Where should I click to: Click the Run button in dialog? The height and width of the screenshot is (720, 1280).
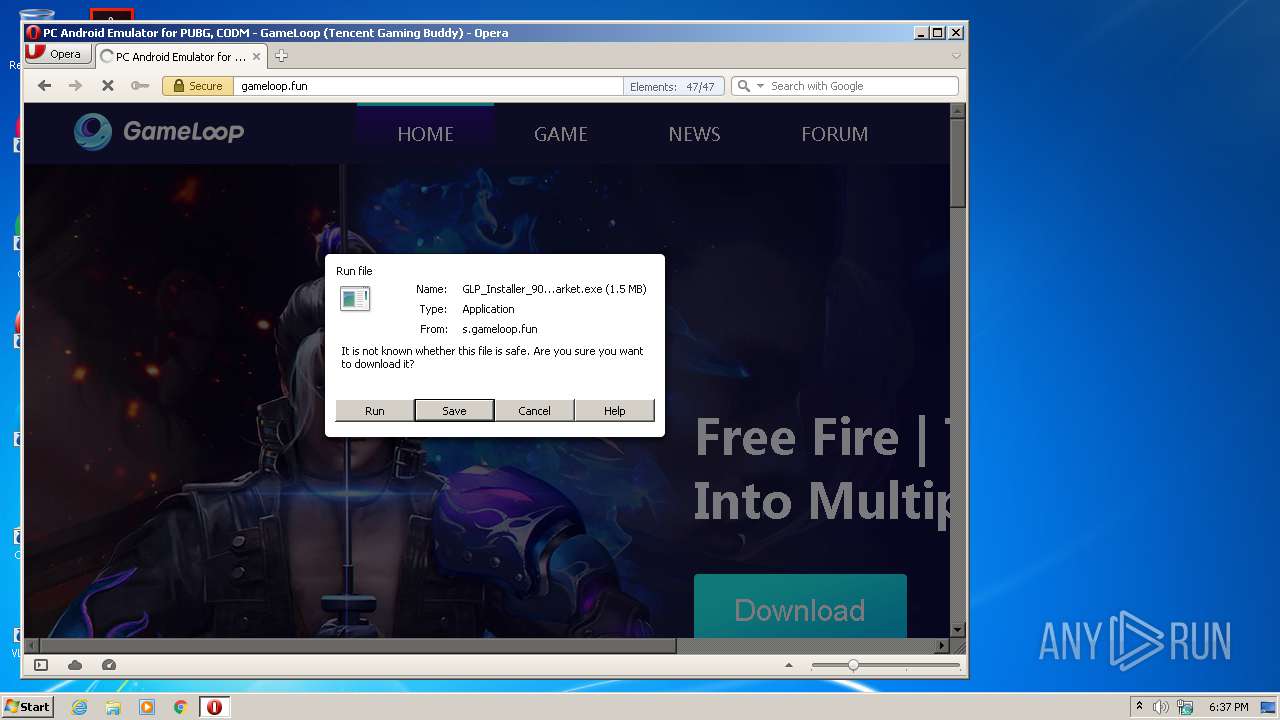(x=374, y=410)
